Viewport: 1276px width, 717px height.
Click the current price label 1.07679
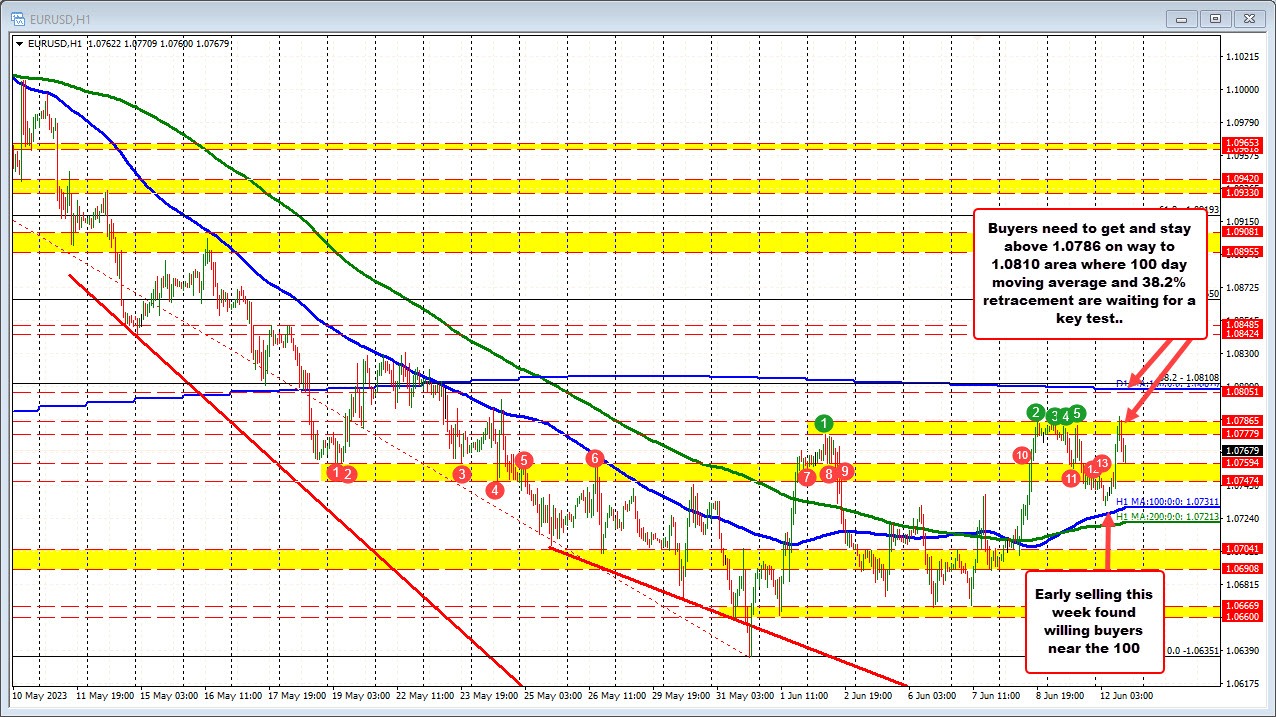coord(1241,451)
